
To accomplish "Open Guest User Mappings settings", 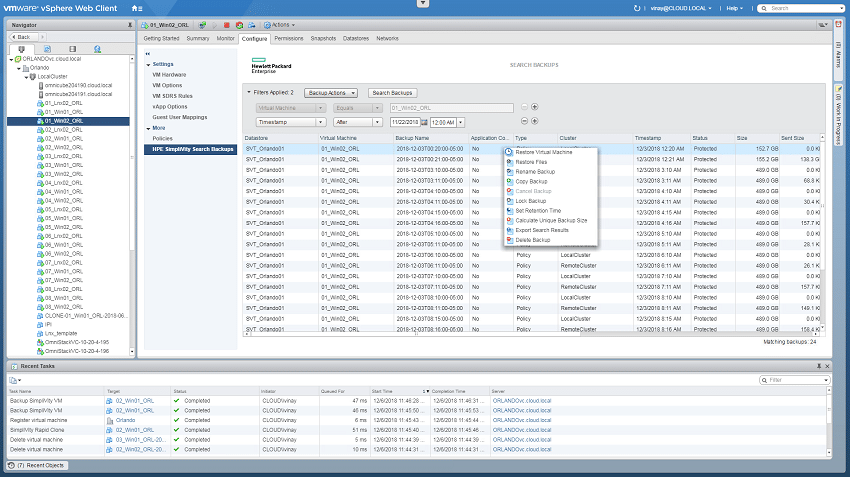I will [x=179, y=117].
